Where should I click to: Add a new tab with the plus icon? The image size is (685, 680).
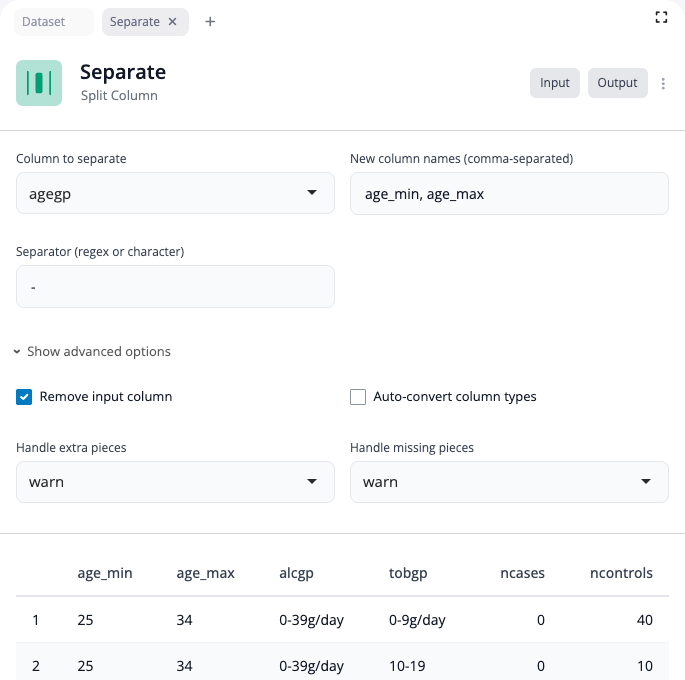click(x=210, y=22)
